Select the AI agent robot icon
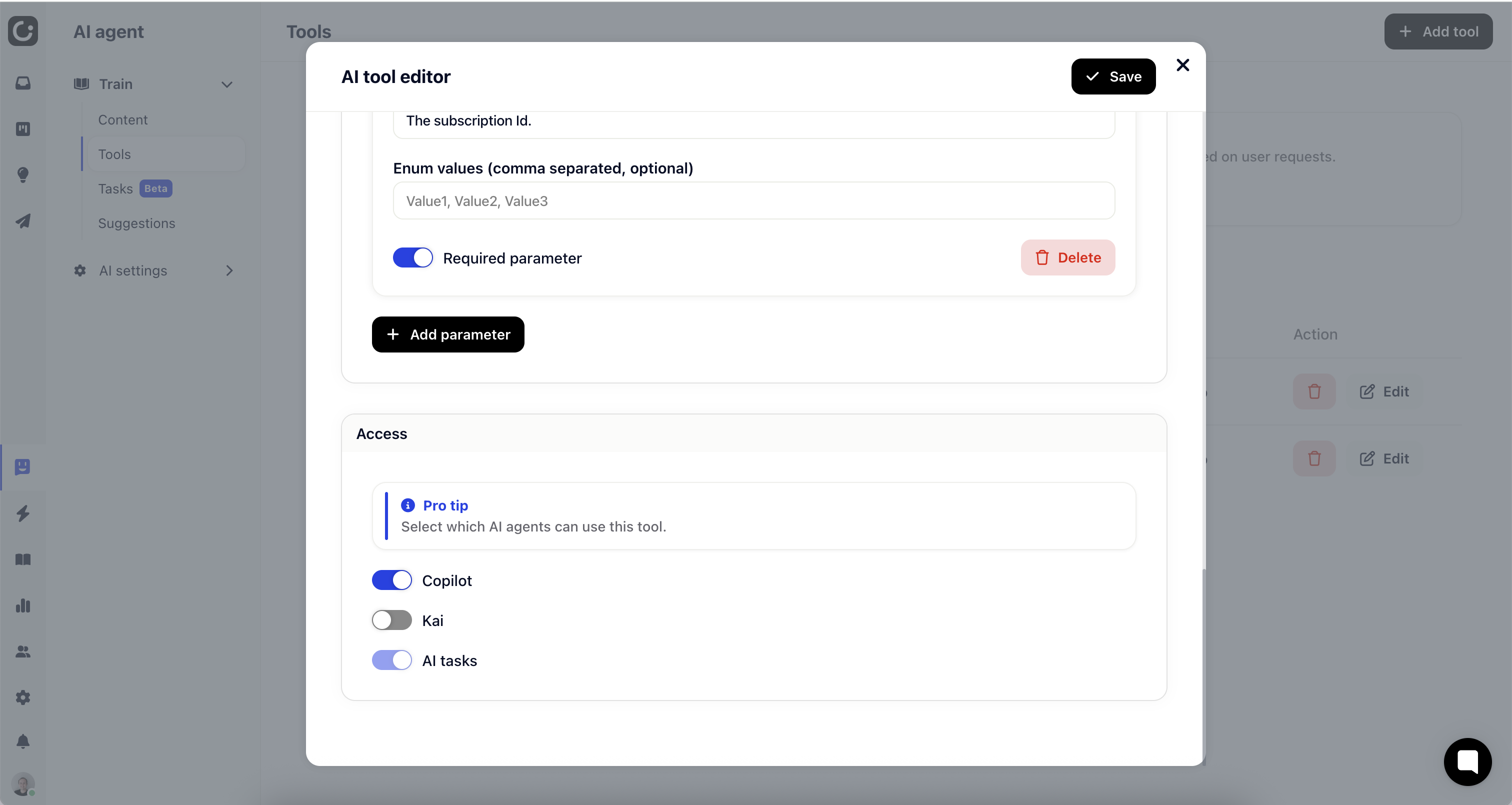This screenshot has width=1512, height=805. coord(23,467)
